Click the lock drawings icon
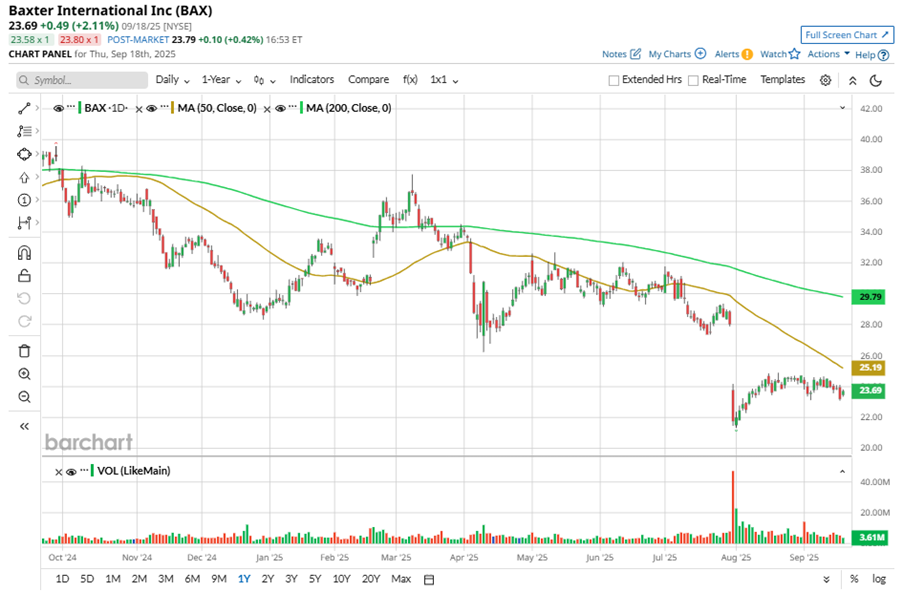The width and height of the screenshot is (903, 592). (x=24, y=276)
